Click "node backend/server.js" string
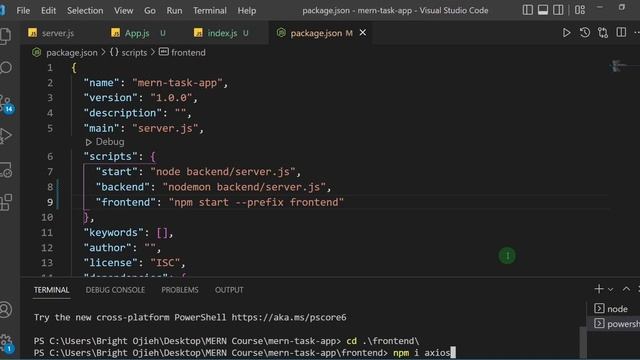The width and height of the screenshot is (640, 360). pyautogui.click(x=222, y=172)
